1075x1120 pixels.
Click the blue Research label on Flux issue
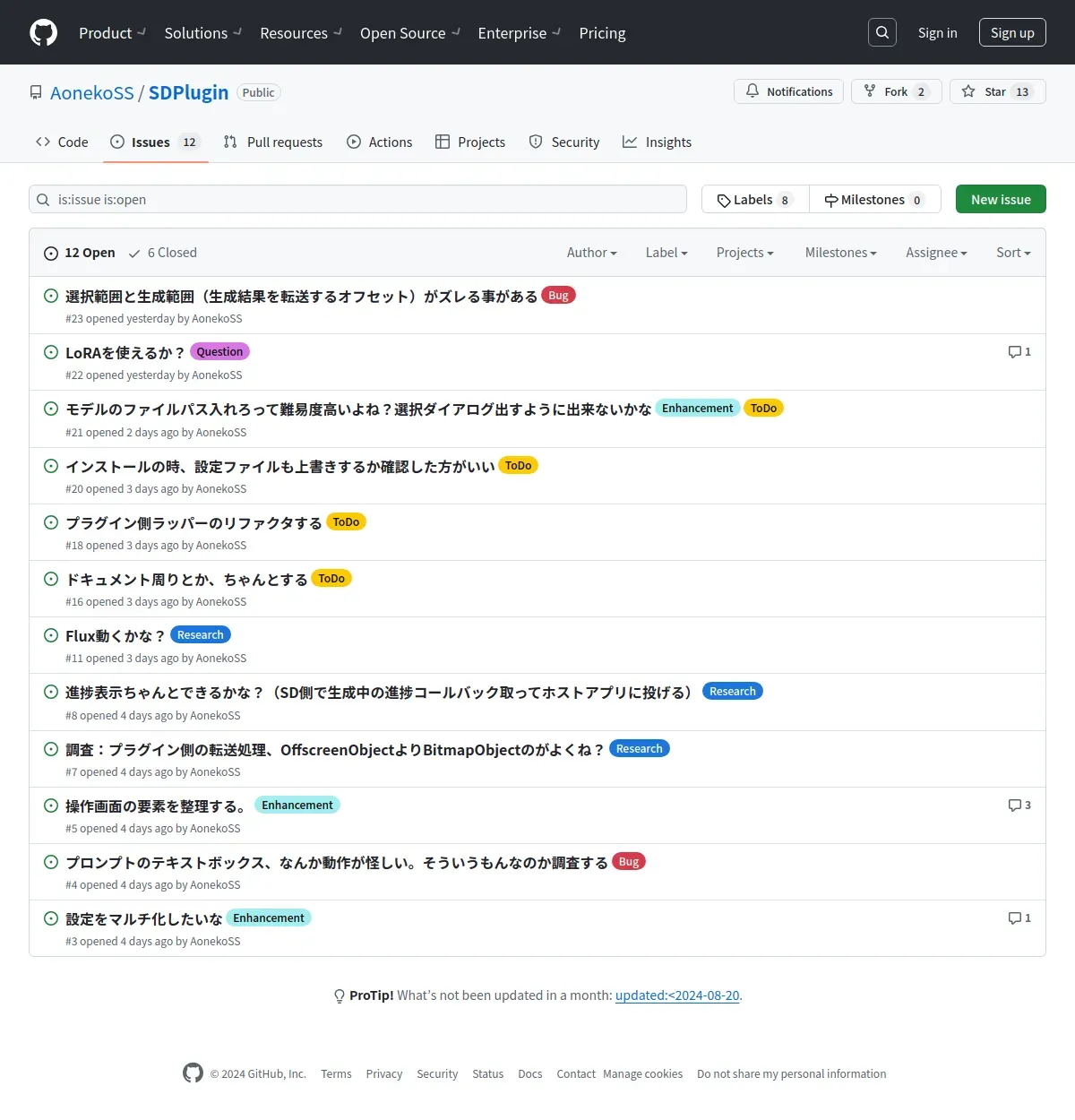click(201, 634)
